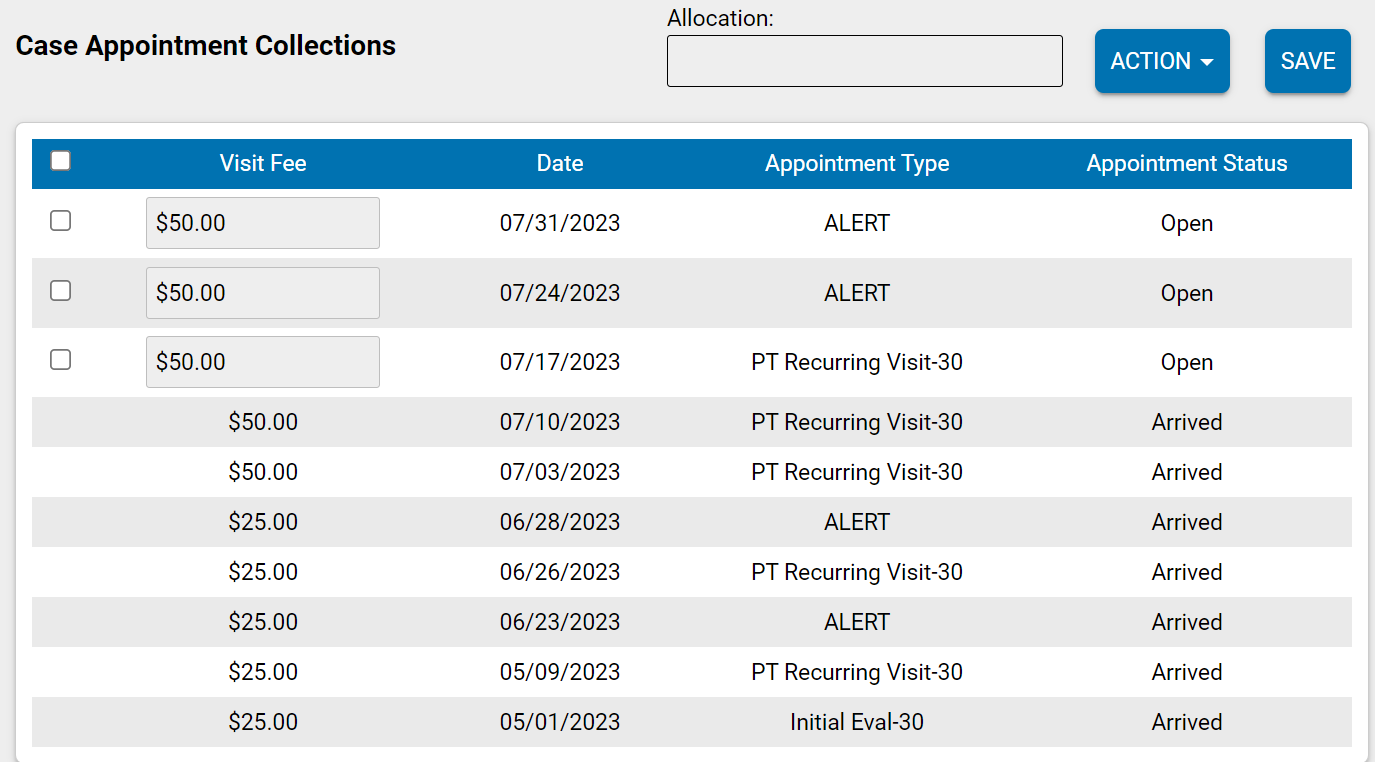Edit the visit fee for the 07/31/2023 appointment
Image resolution: width=1375 pixels, height=762 pixels.
tap(262, 223)
